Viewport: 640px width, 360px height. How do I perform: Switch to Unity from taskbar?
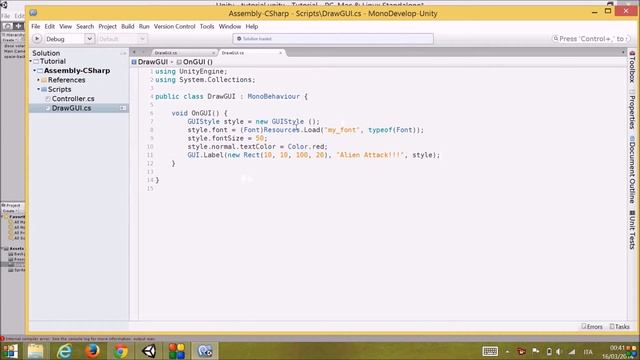[149, 351]
